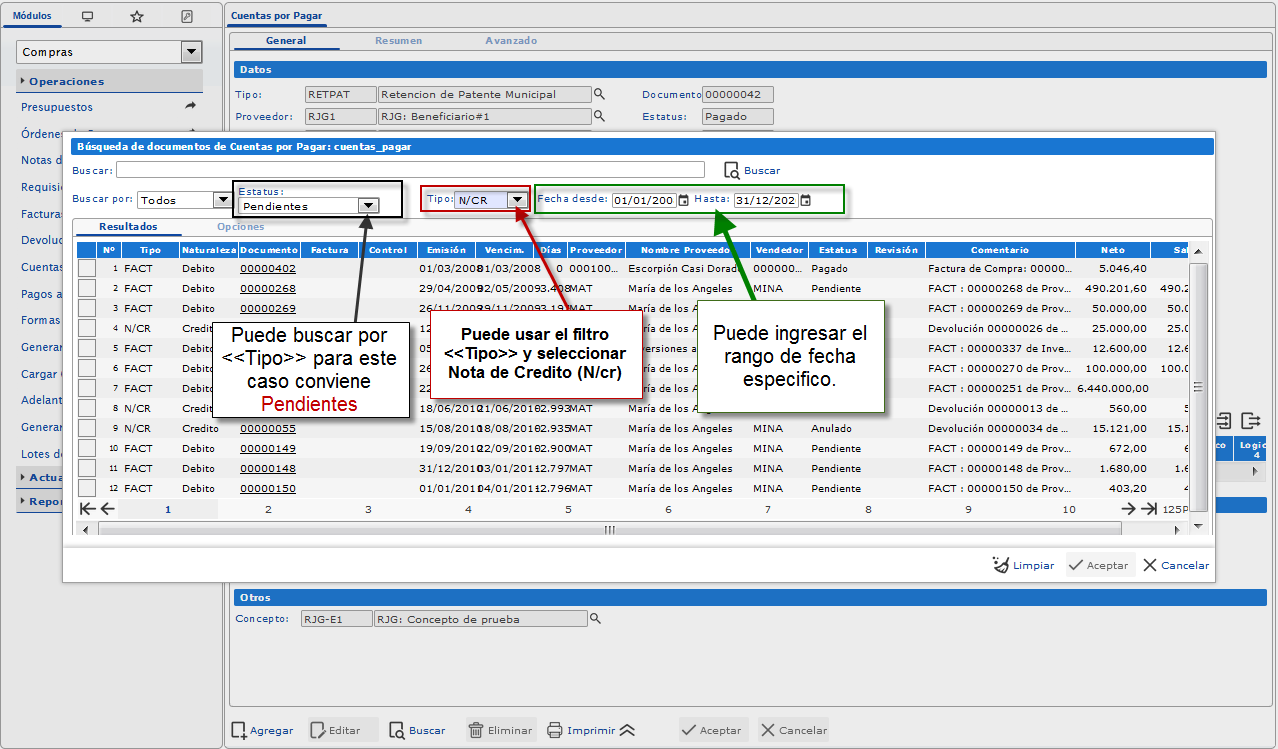
Task: Open the Resumen tab
Action: [398, 41]
